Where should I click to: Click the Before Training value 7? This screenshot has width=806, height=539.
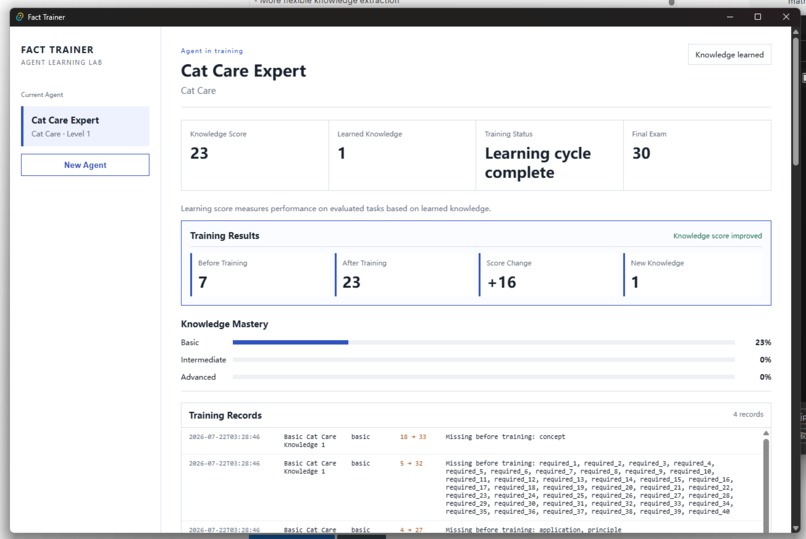pyautogui.click(x=203, y=282)
